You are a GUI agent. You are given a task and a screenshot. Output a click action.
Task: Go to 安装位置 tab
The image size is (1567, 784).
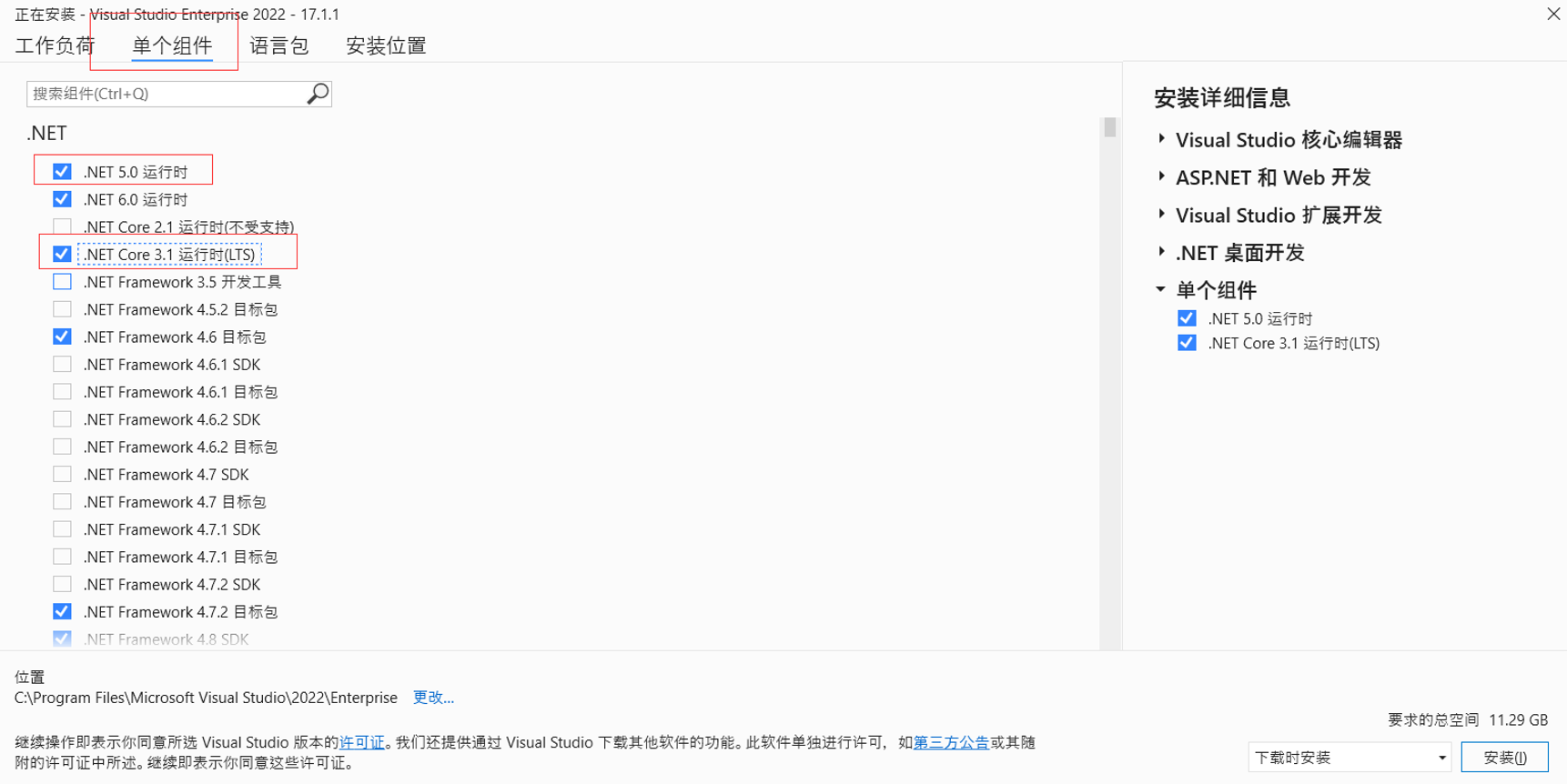point(386,45)
